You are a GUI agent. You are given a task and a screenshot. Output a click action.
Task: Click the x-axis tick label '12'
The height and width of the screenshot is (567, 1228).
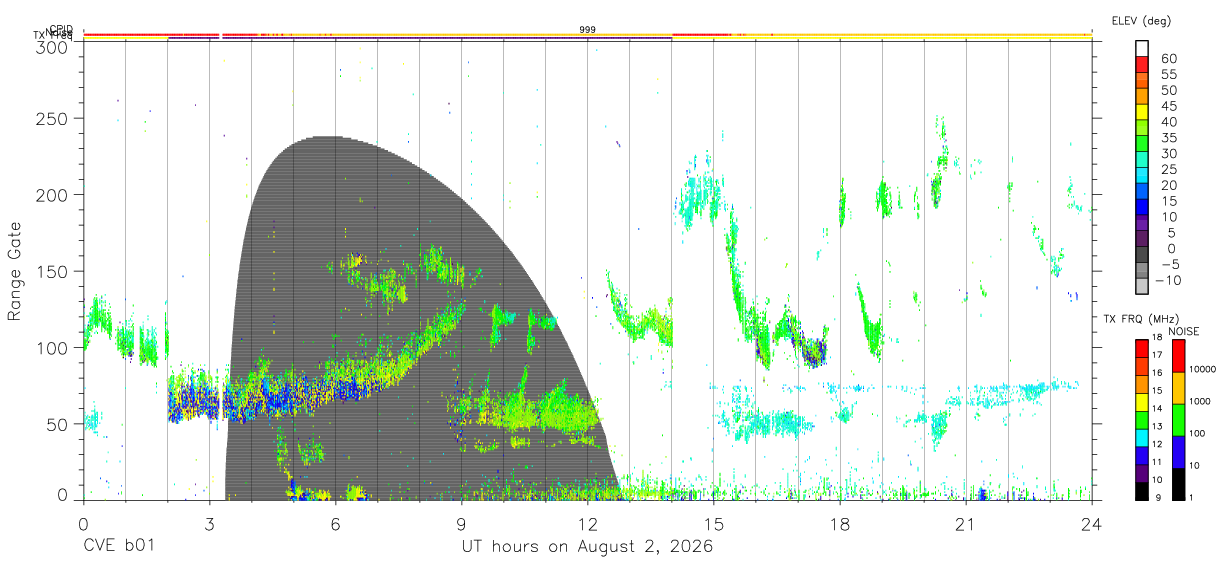pos(588,524)
